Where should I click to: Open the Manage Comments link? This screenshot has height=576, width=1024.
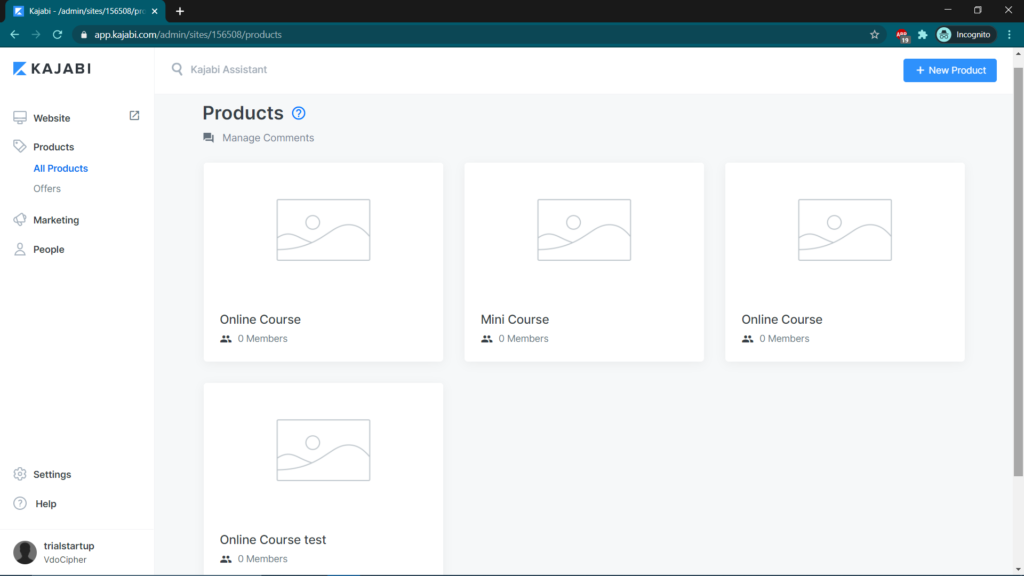coord(268,138)
